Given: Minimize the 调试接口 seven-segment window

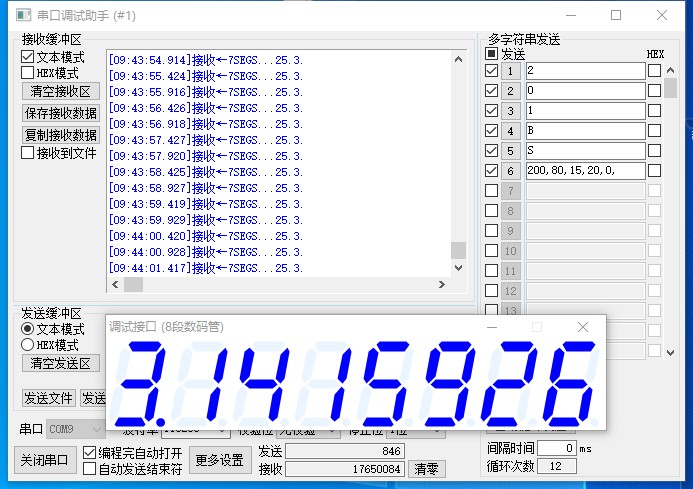Looking at the screenshot, I should click(492, 327).
